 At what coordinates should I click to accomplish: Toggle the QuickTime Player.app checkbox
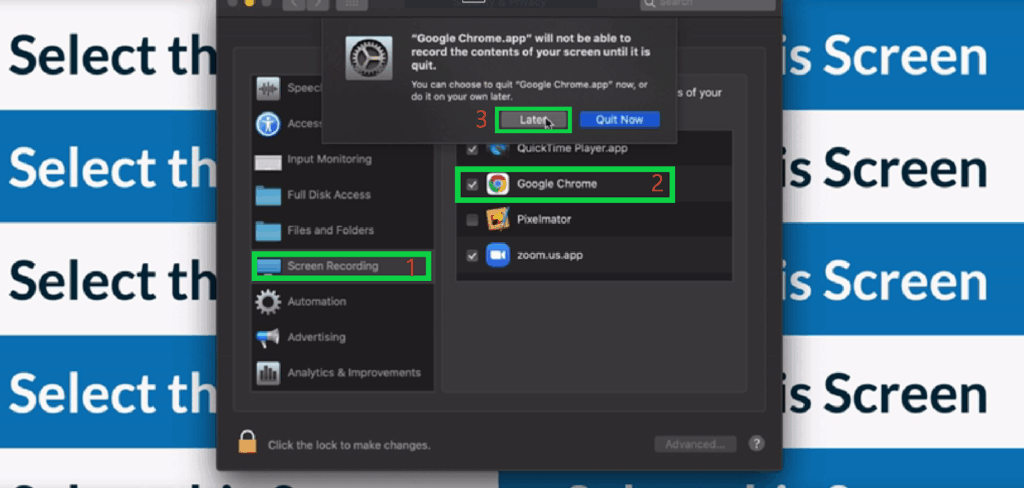pos(472,149)
